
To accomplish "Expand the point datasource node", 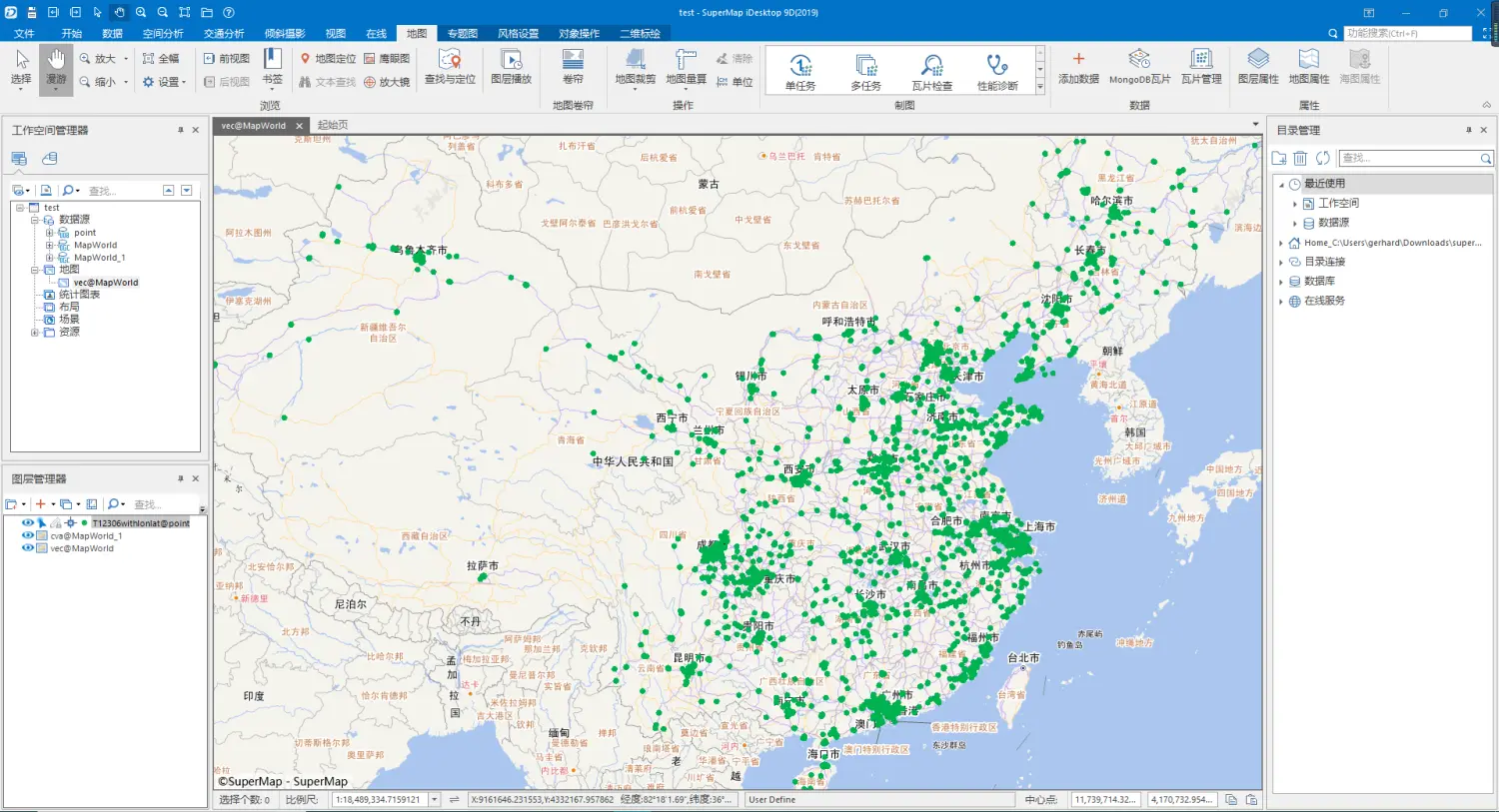I will 49,233.
